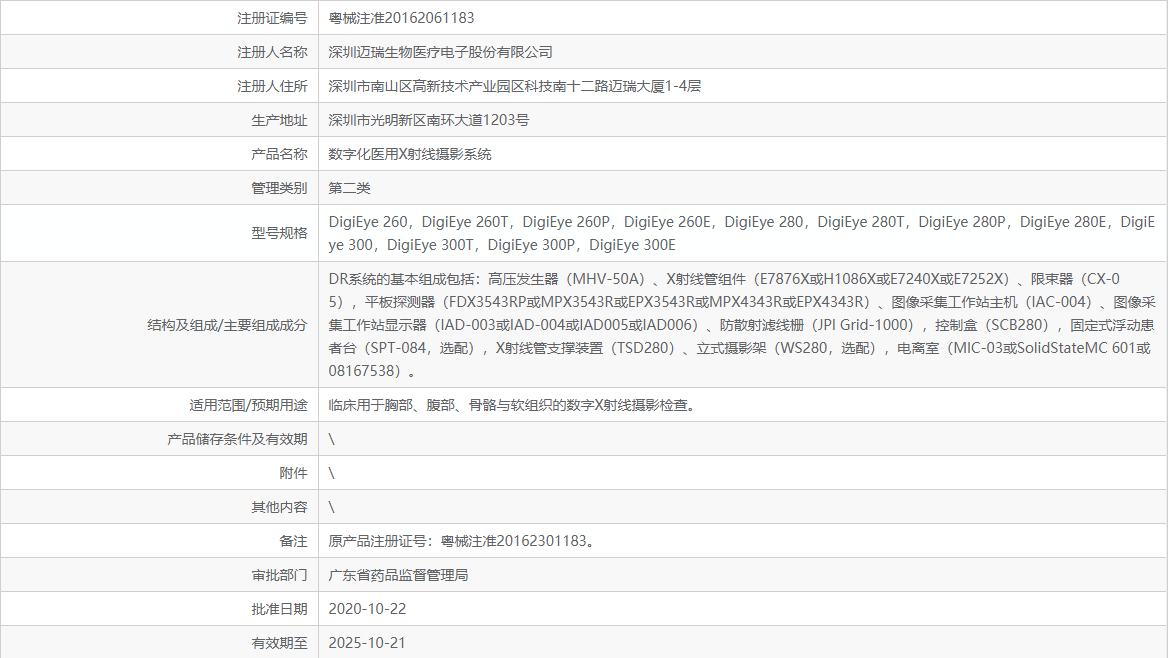Click the 注册人名称 label
Viewport: 1168px width, 658px height.
(x=272, y=52)
